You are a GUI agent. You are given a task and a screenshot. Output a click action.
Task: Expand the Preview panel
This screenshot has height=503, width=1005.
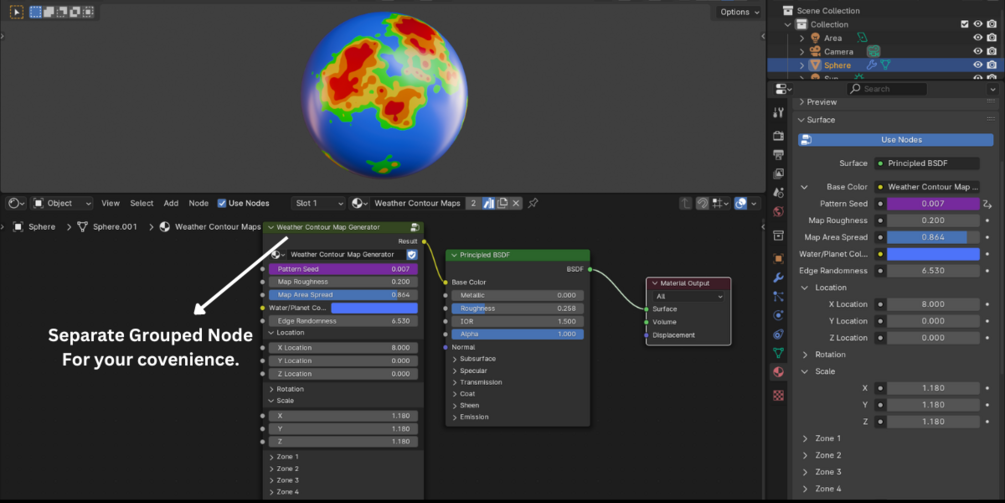point(801,102)
